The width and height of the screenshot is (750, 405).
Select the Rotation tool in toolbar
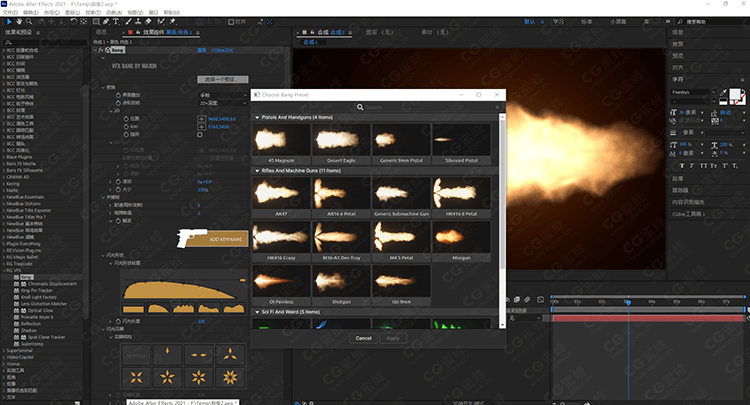click(x=74, y=22)
